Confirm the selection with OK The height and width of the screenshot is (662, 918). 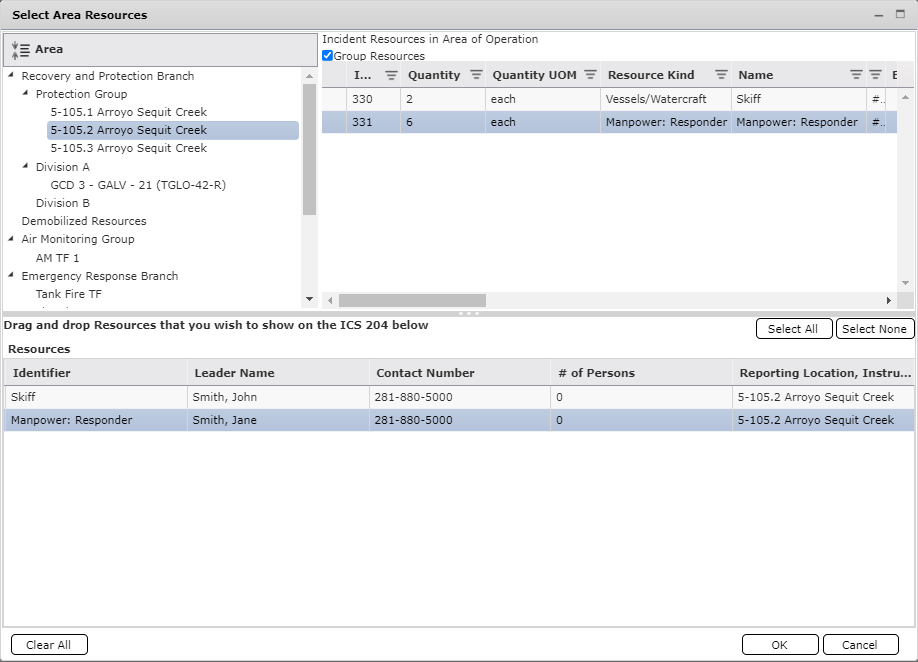(x=779, y=645)
